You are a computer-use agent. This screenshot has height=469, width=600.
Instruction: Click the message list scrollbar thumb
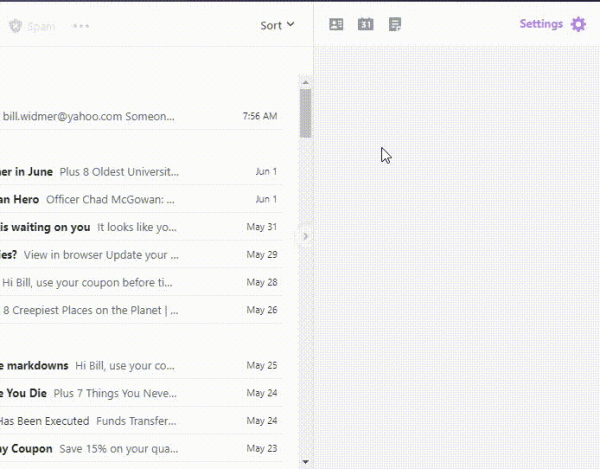[x=305, y=113]
